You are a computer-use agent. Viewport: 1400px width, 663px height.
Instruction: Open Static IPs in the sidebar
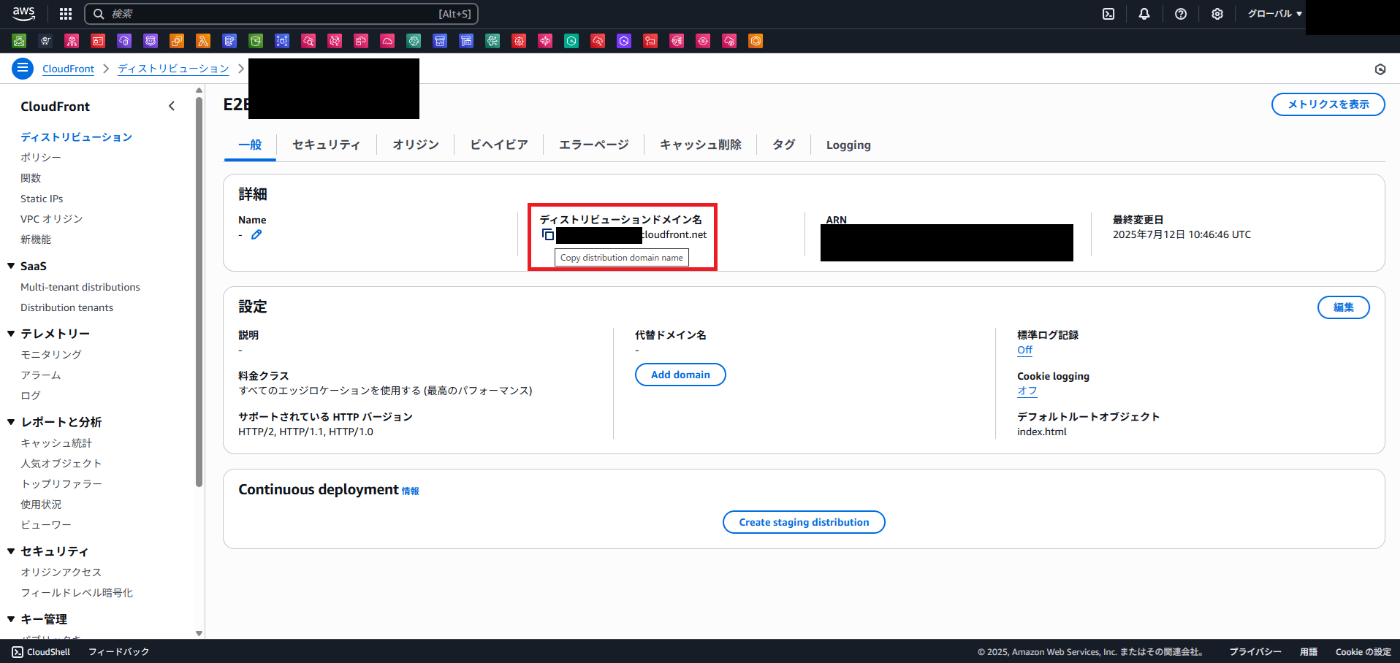coord(42,198)
